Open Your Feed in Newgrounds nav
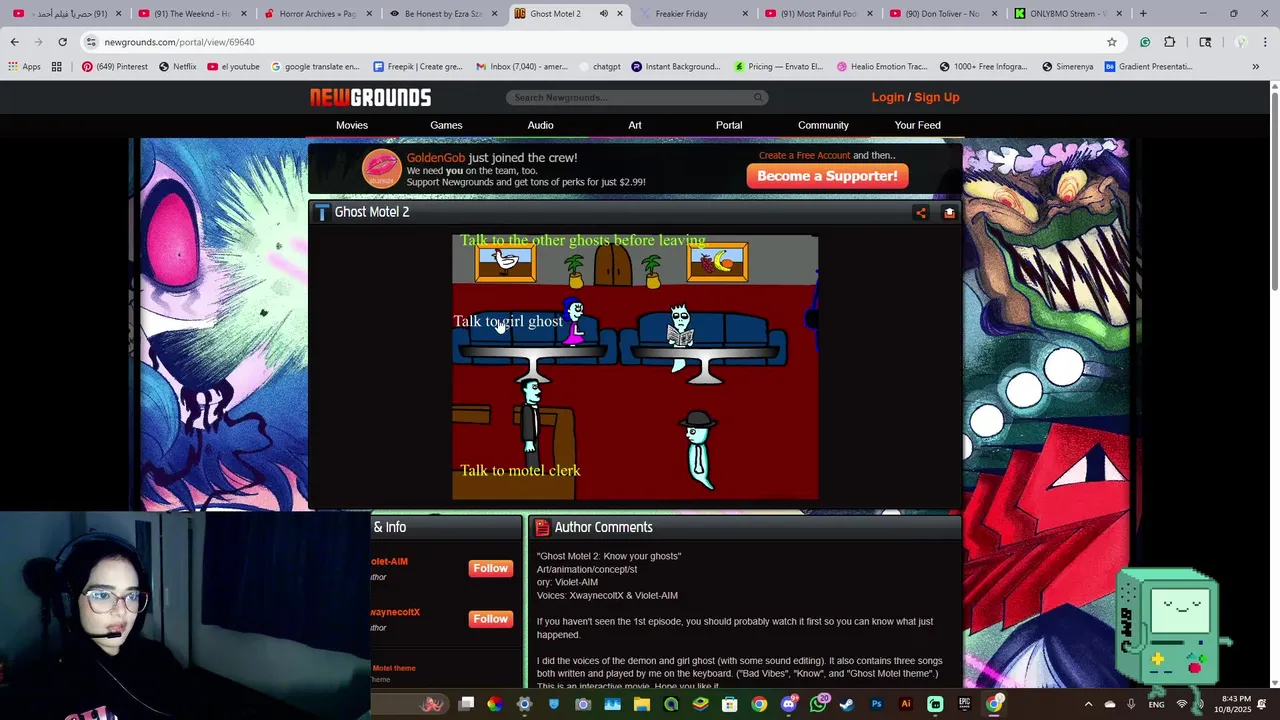1280x720 pixels. pos(917,125)
